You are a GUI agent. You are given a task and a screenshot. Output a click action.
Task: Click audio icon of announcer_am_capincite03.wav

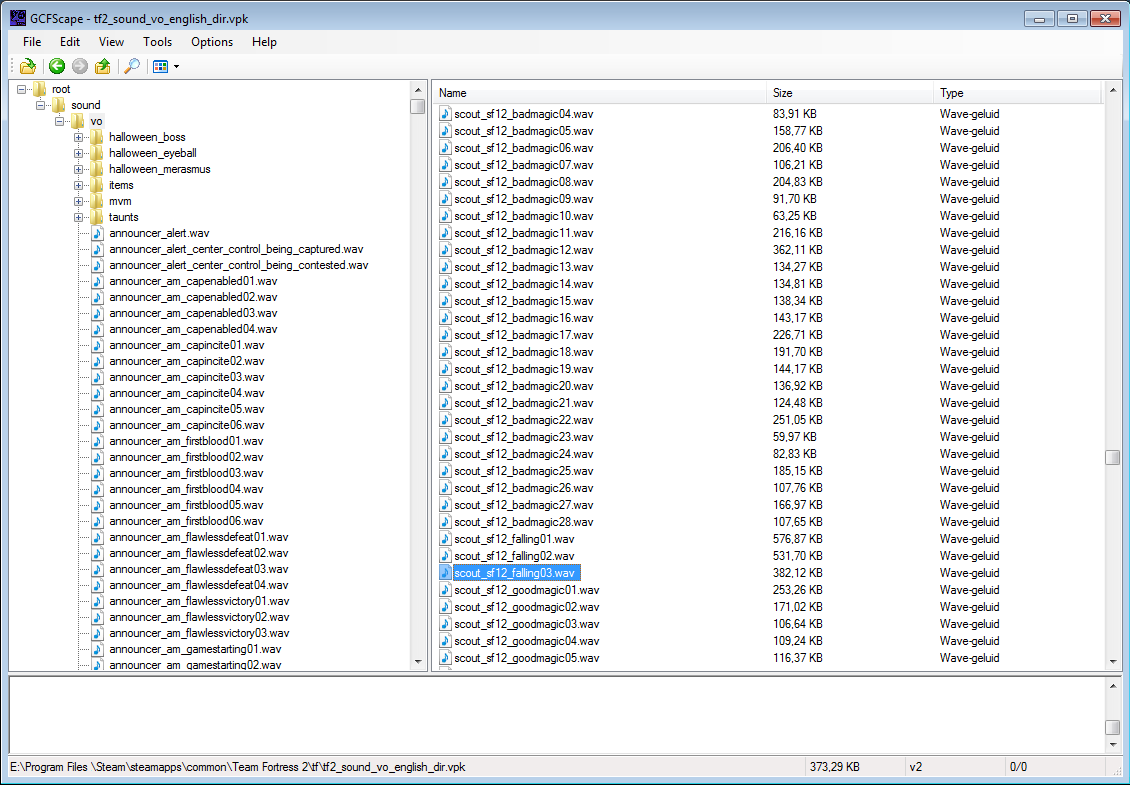tap(97, 377)
